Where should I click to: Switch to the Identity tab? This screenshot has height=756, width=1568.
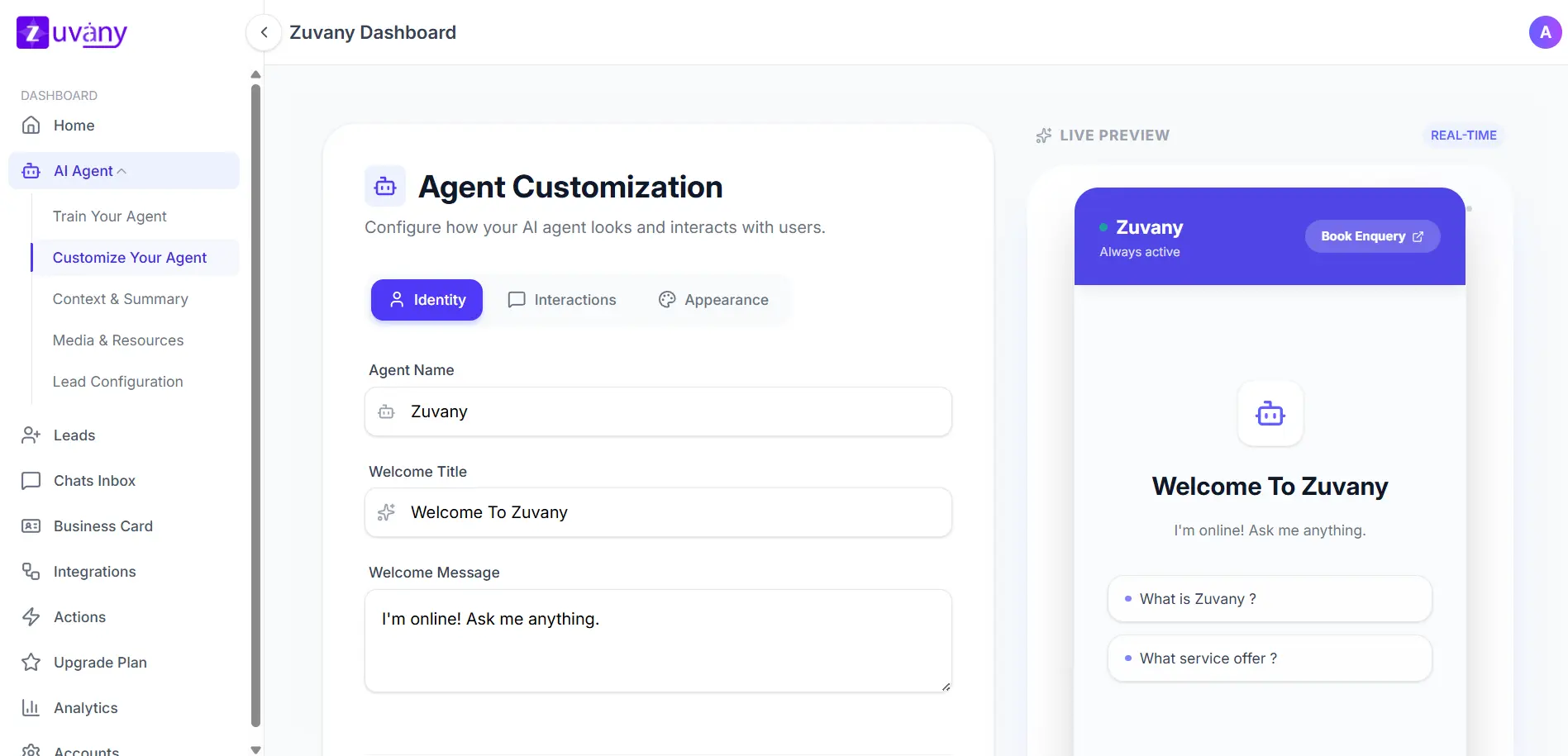[x=427, y=299]
